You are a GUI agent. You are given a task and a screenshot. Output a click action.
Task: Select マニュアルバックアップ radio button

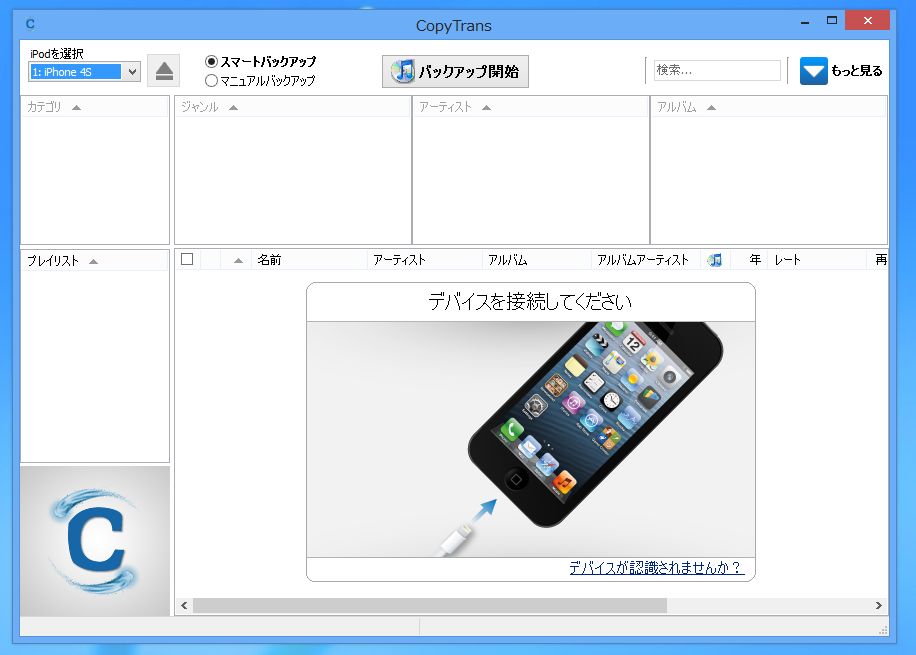coord(211,81)
